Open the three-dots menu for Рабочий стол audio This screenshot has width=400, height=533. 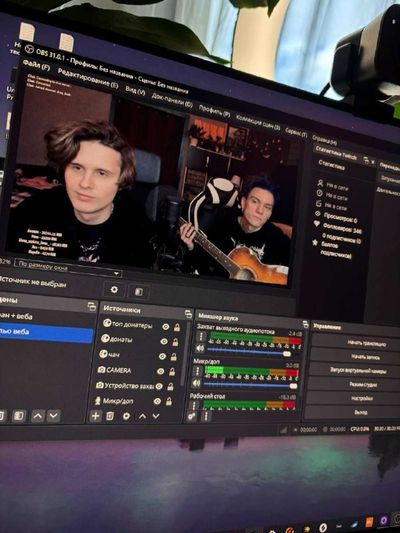click(194, 405)
